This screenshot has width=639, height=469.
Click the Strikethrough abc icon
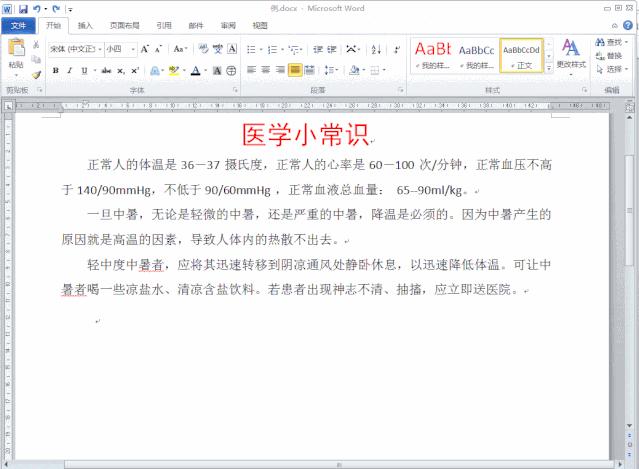pyautogui.click(x=106, y=70)
